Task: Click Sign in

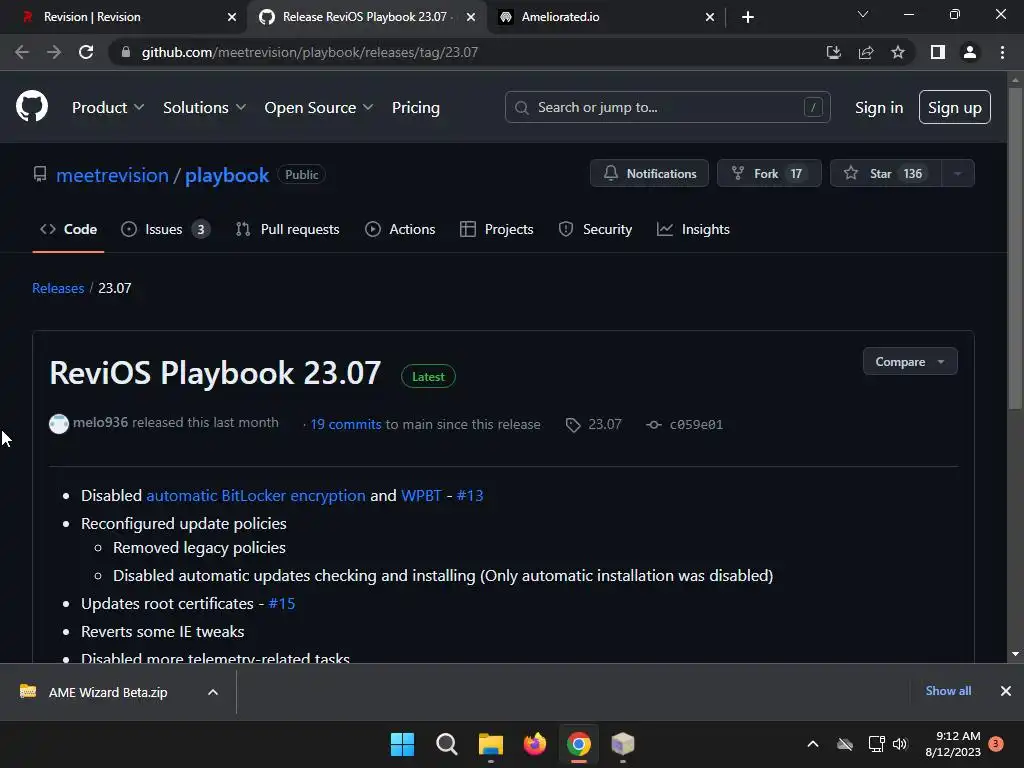Action: [879, 108]
